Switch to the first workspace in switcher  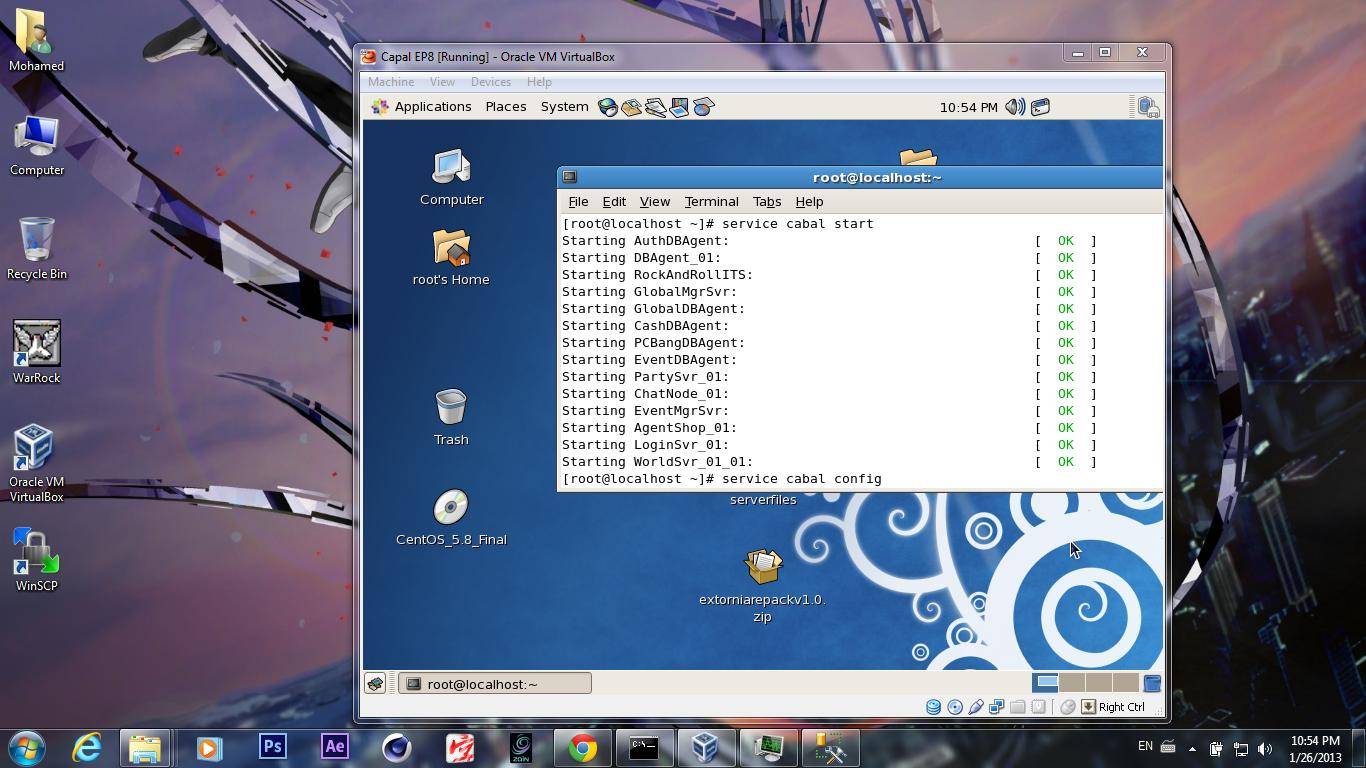pyautogui.click(x=1046, y=683)
